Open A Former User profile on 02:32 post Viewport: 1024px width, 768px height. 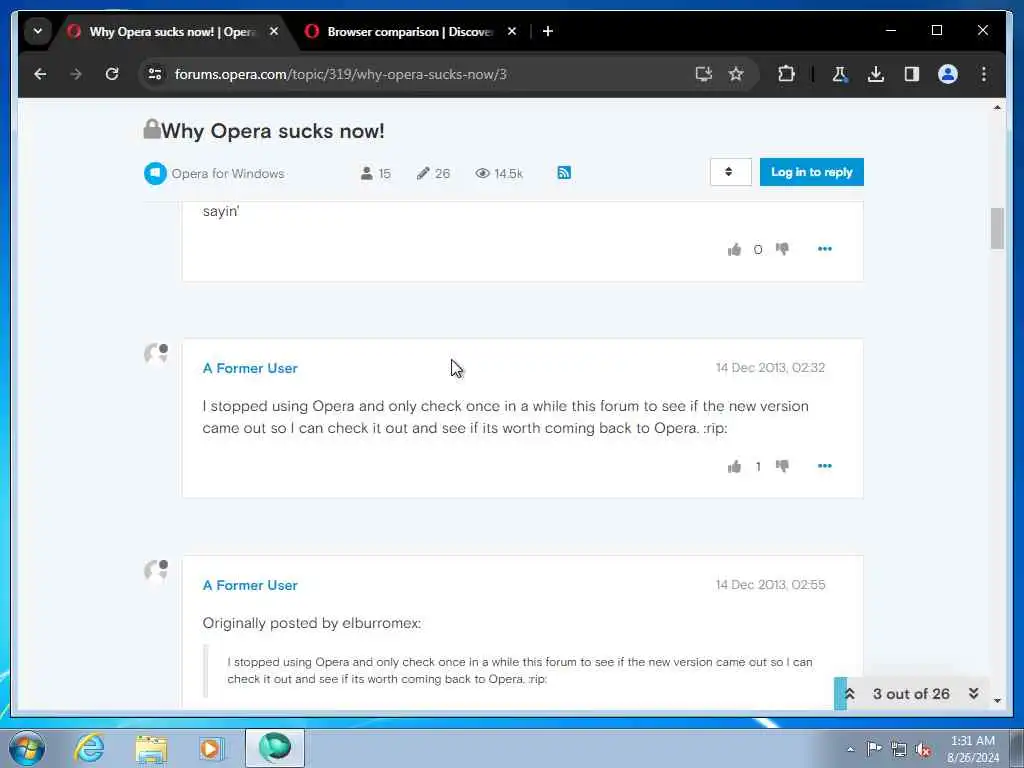(x=250, y=368)
